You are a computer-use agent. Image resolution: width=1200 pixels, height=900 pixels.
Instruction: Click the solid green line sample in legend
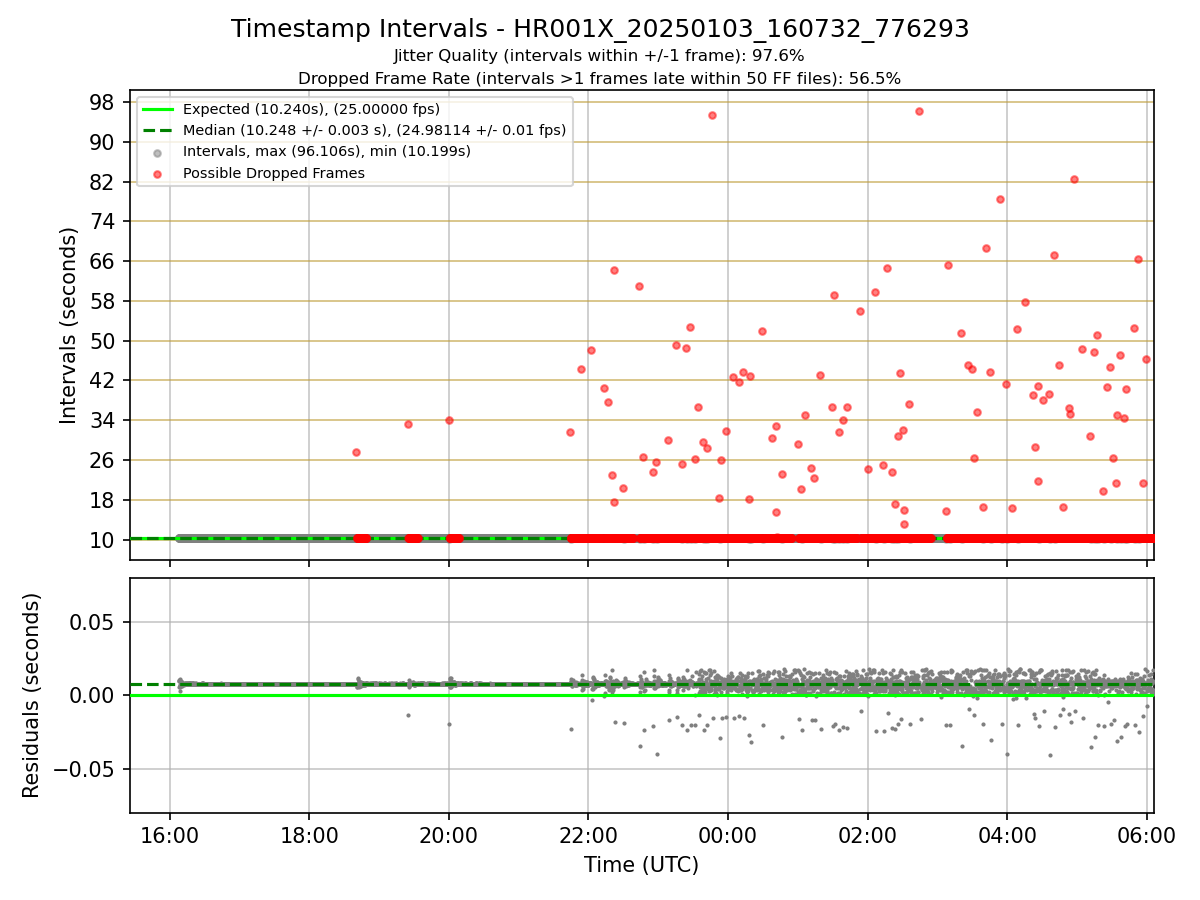click(x=158, y=109)
